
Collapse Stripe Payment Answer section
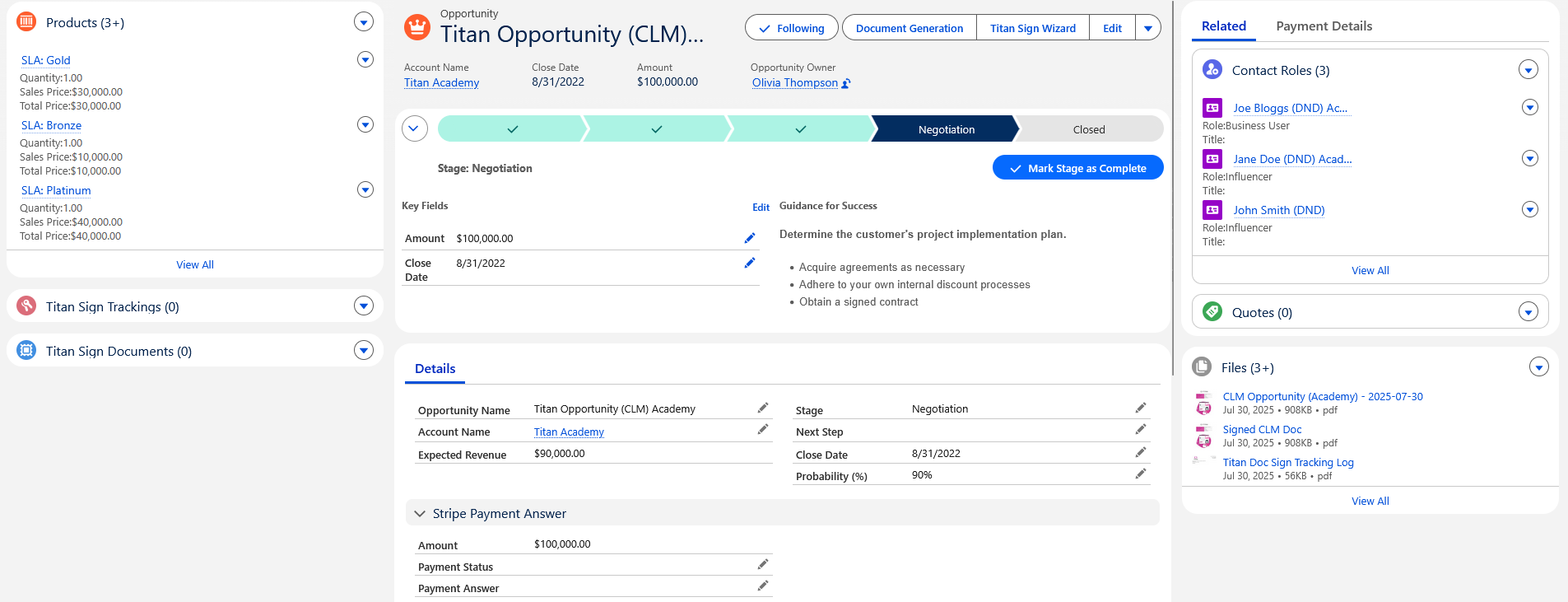click(x=420, y=513)
